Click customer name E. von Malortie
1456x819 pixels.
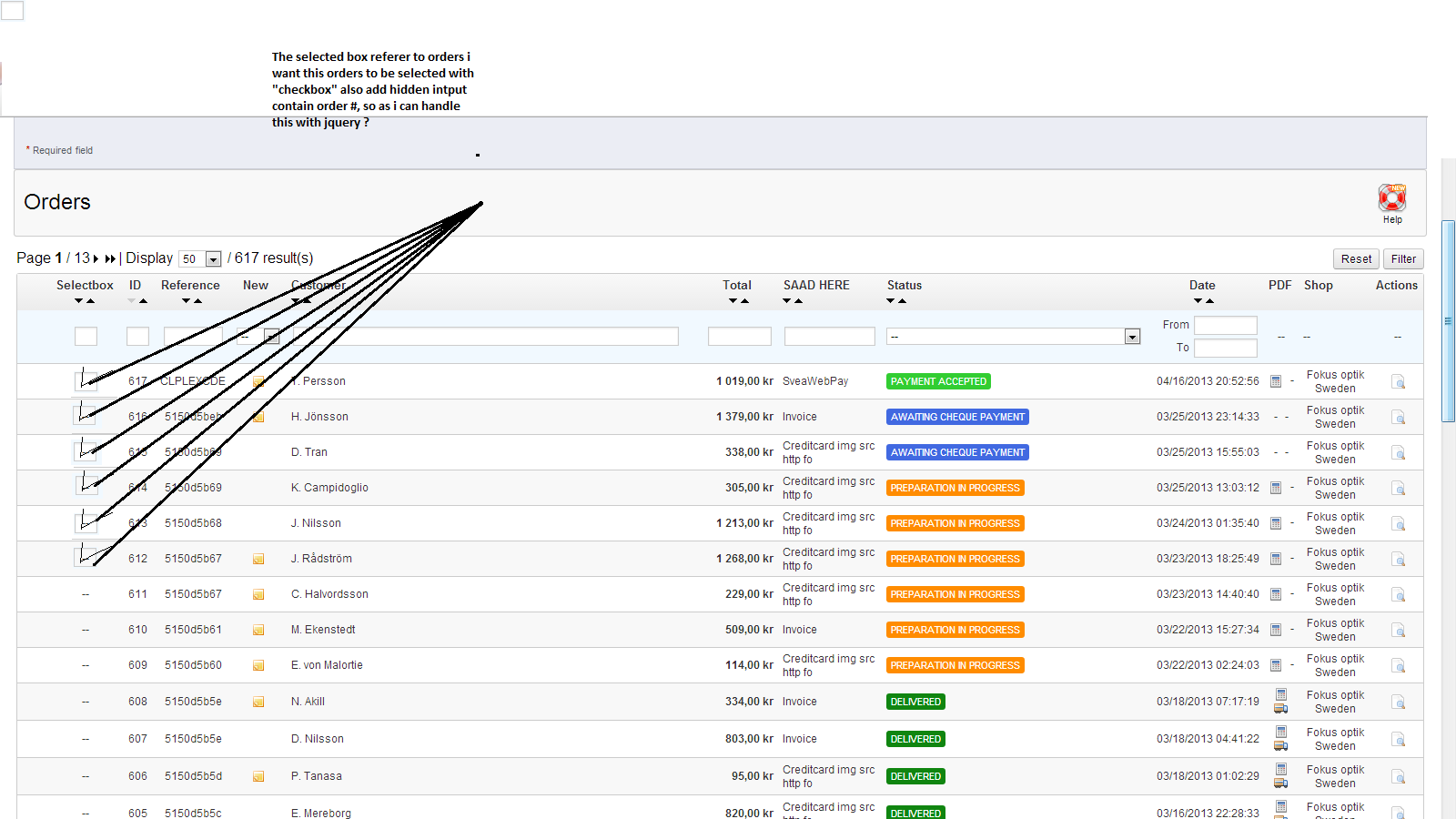pos(327,665)
